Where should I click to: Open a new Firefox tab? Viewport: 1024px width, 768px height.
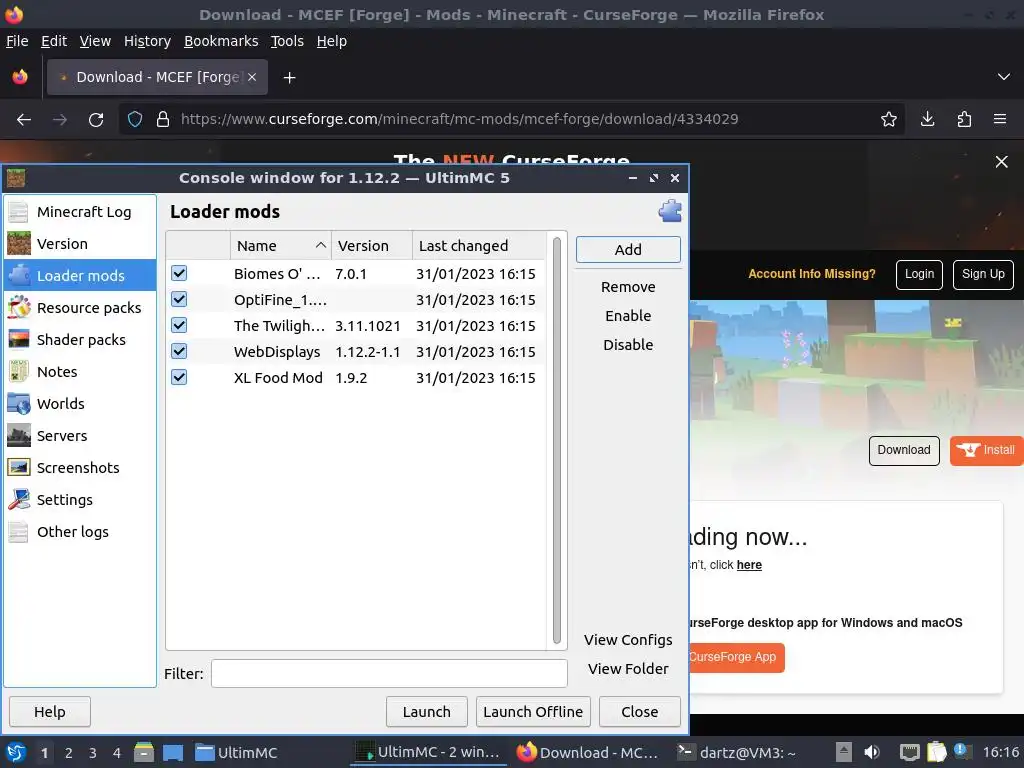pyautogui.click(x=289, y=78)
